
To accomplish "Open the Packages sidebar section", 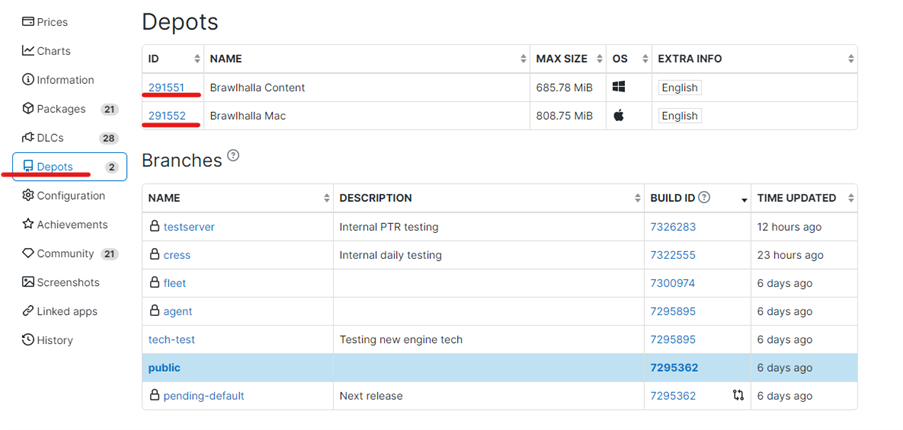I will 61,109.
